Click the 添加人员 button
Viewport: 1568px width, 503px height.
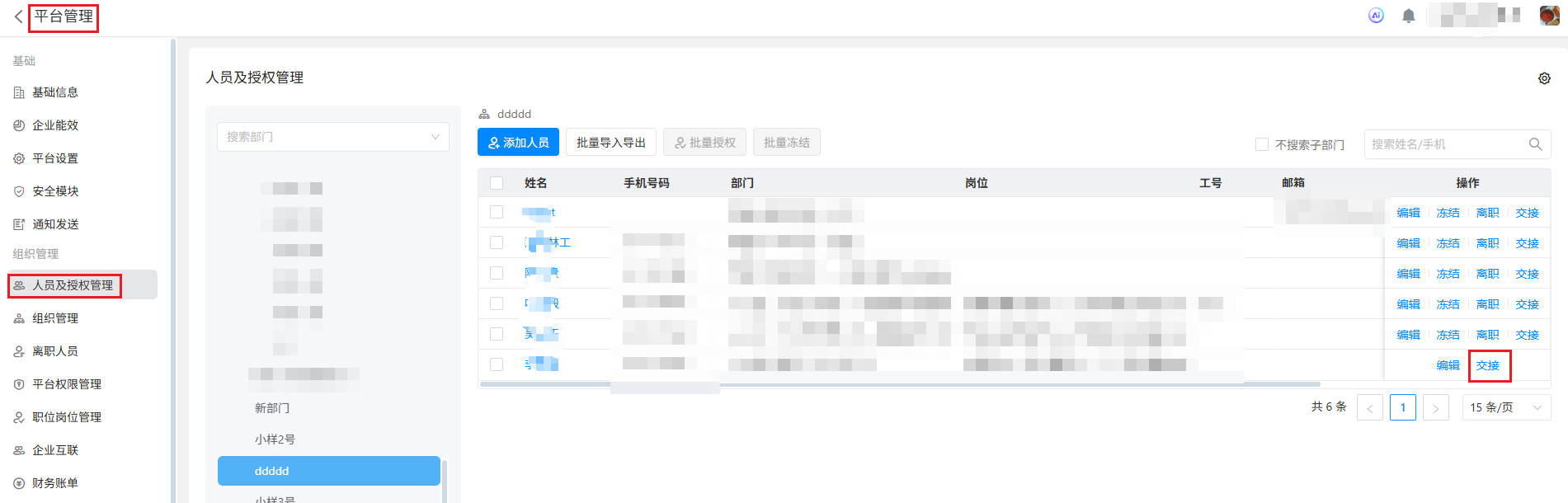518,143
